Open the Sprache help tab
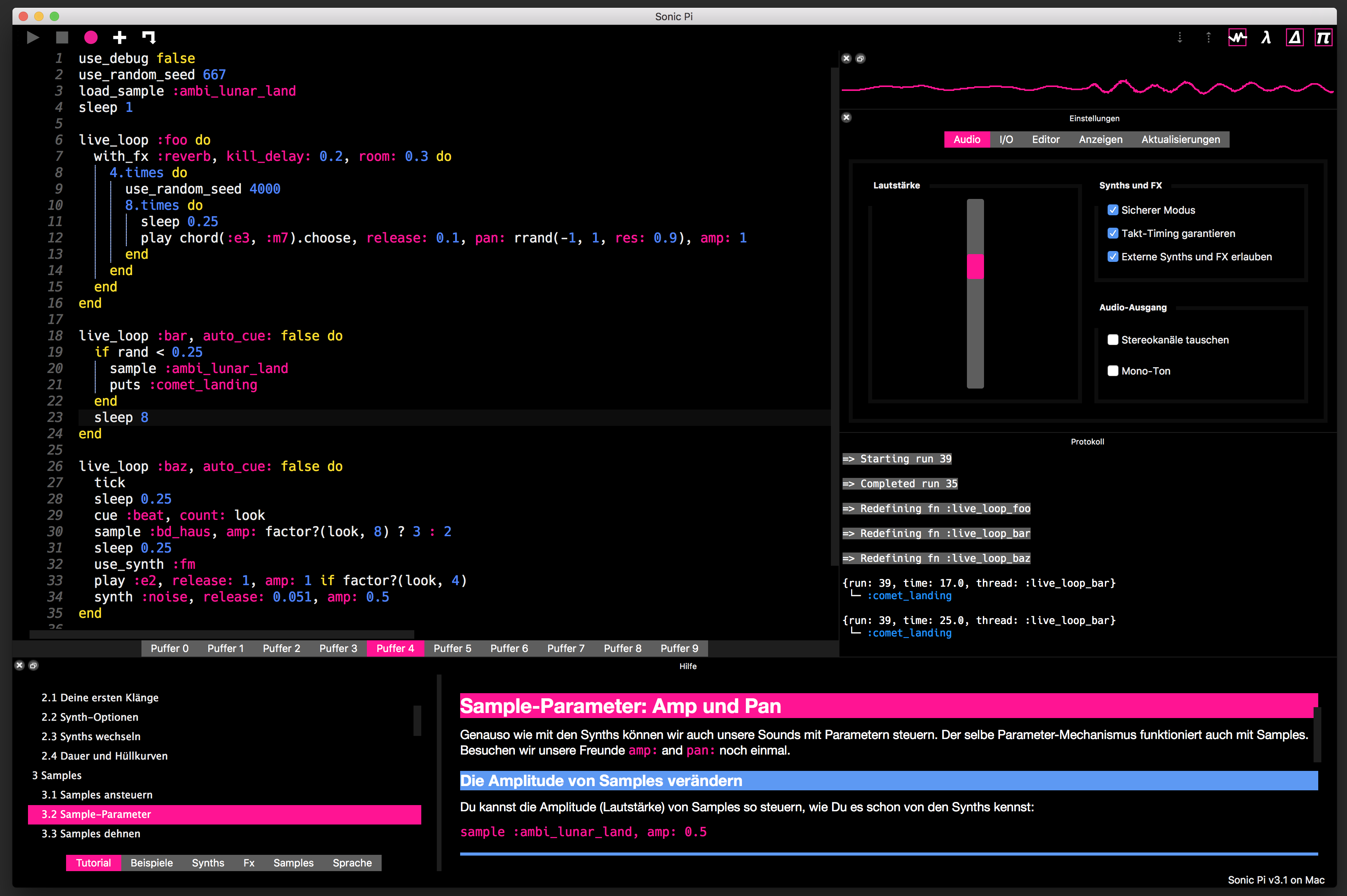Viewport: 1347px width, 896px height. (352, 863)
